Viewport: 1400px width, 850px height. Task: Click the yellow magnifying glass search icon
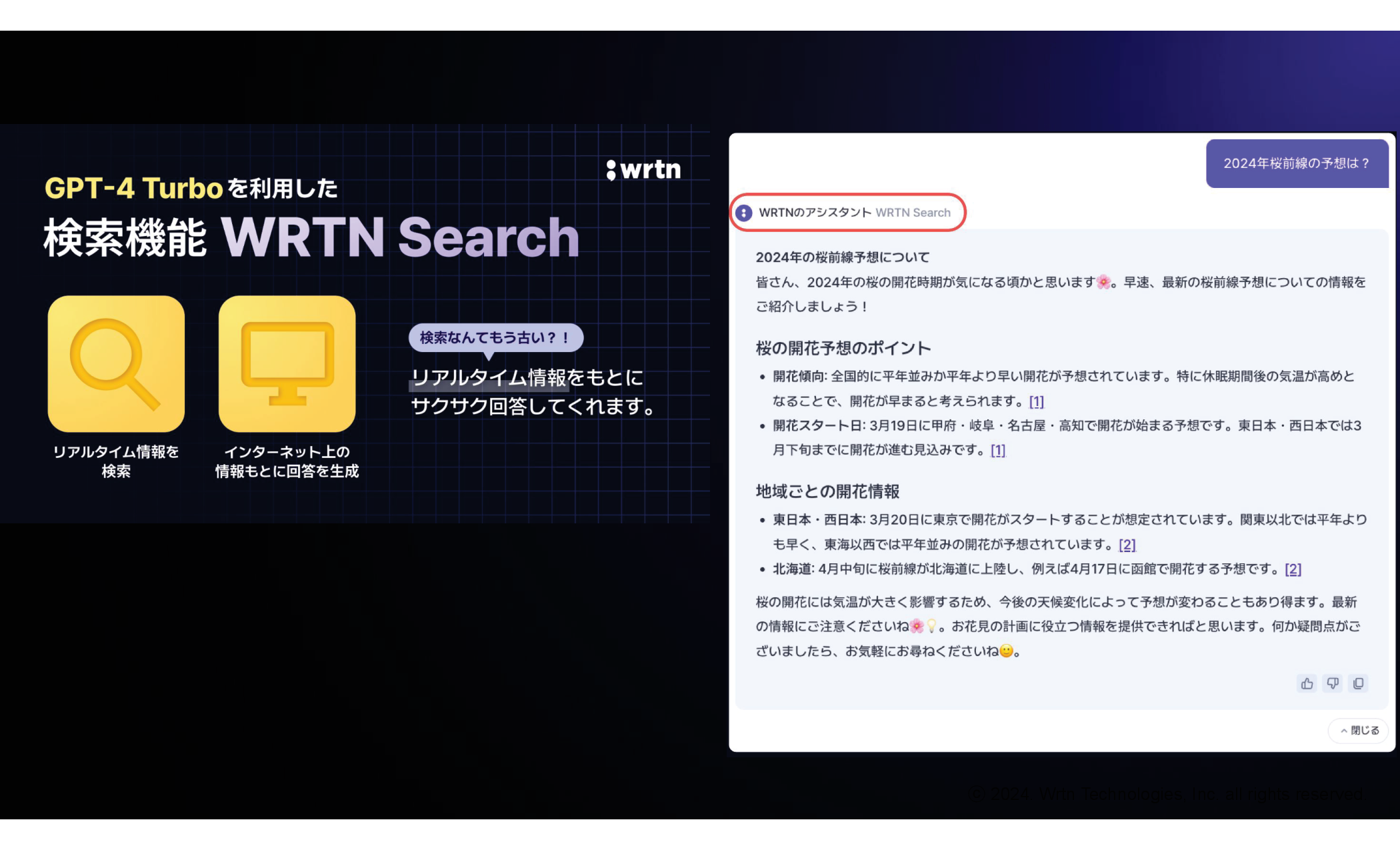116,364
